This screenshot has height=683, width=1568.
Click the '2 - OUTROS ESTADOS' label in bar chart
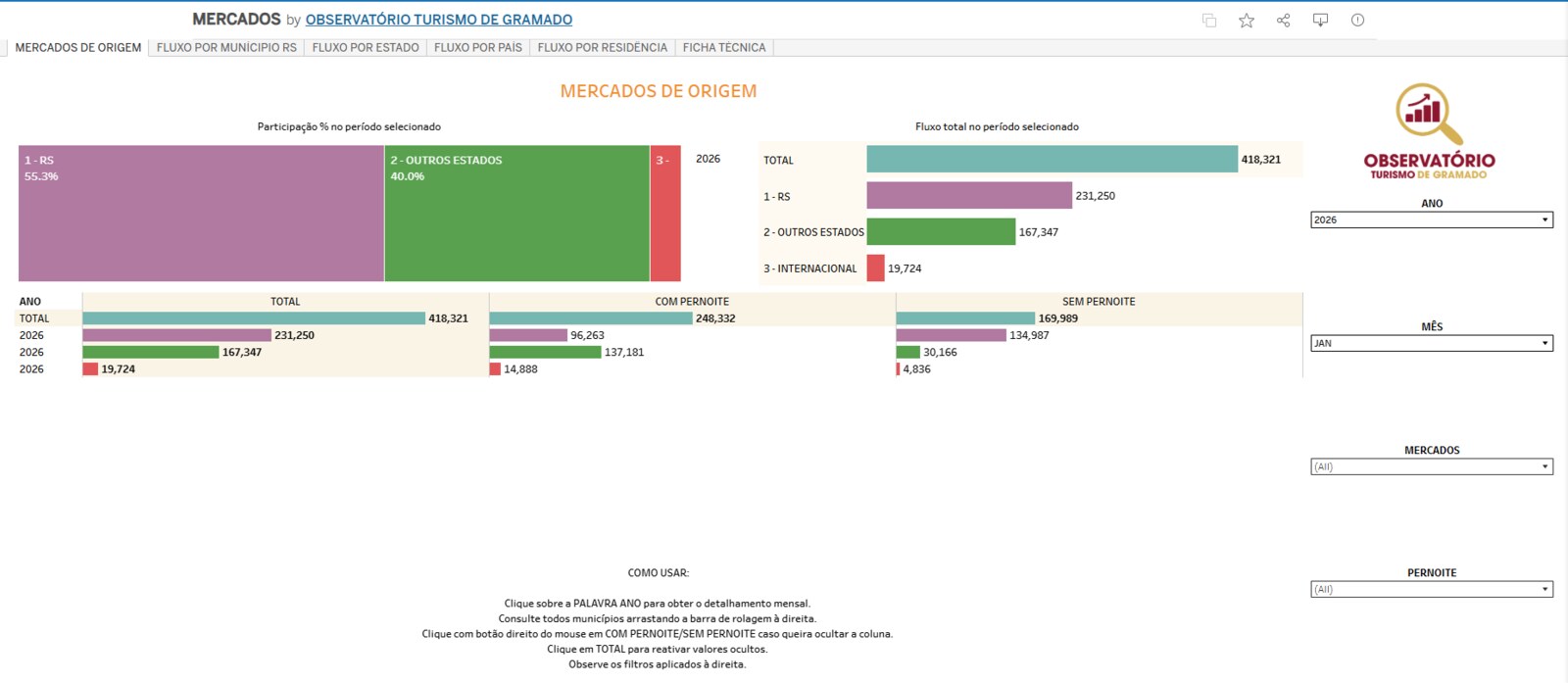[x=813, y=232]
